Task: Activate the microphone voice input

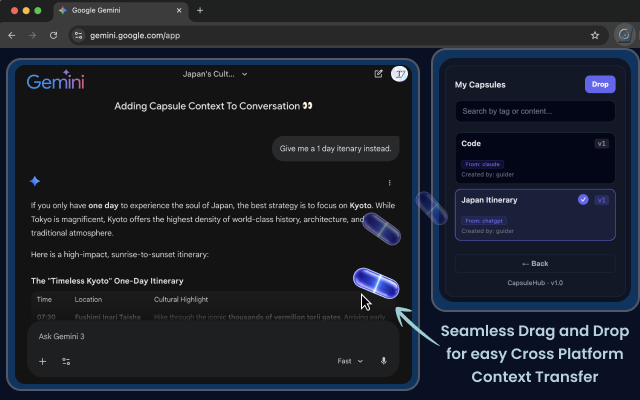Action: [383, 361]
